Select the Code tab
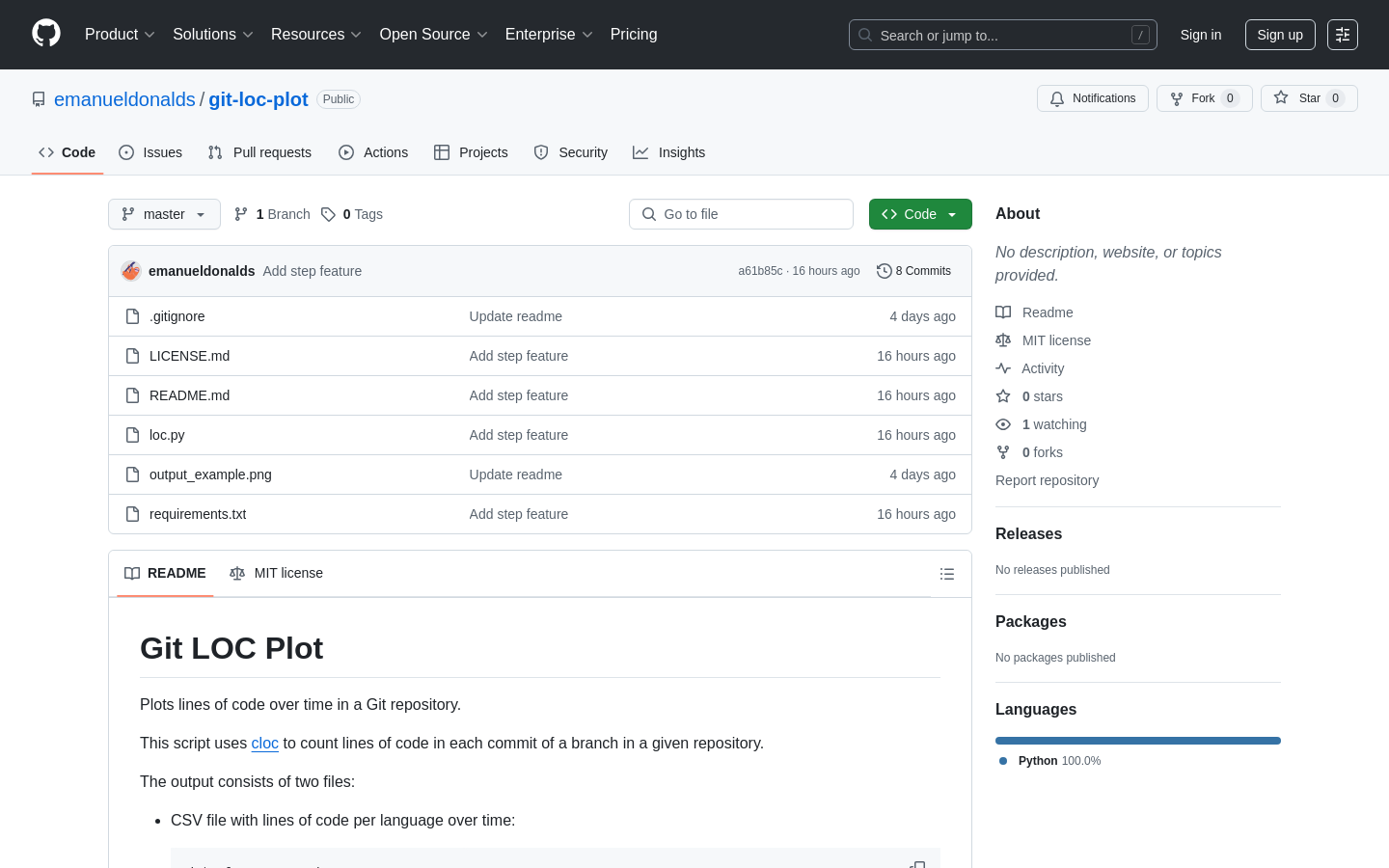 click(68, 152)
